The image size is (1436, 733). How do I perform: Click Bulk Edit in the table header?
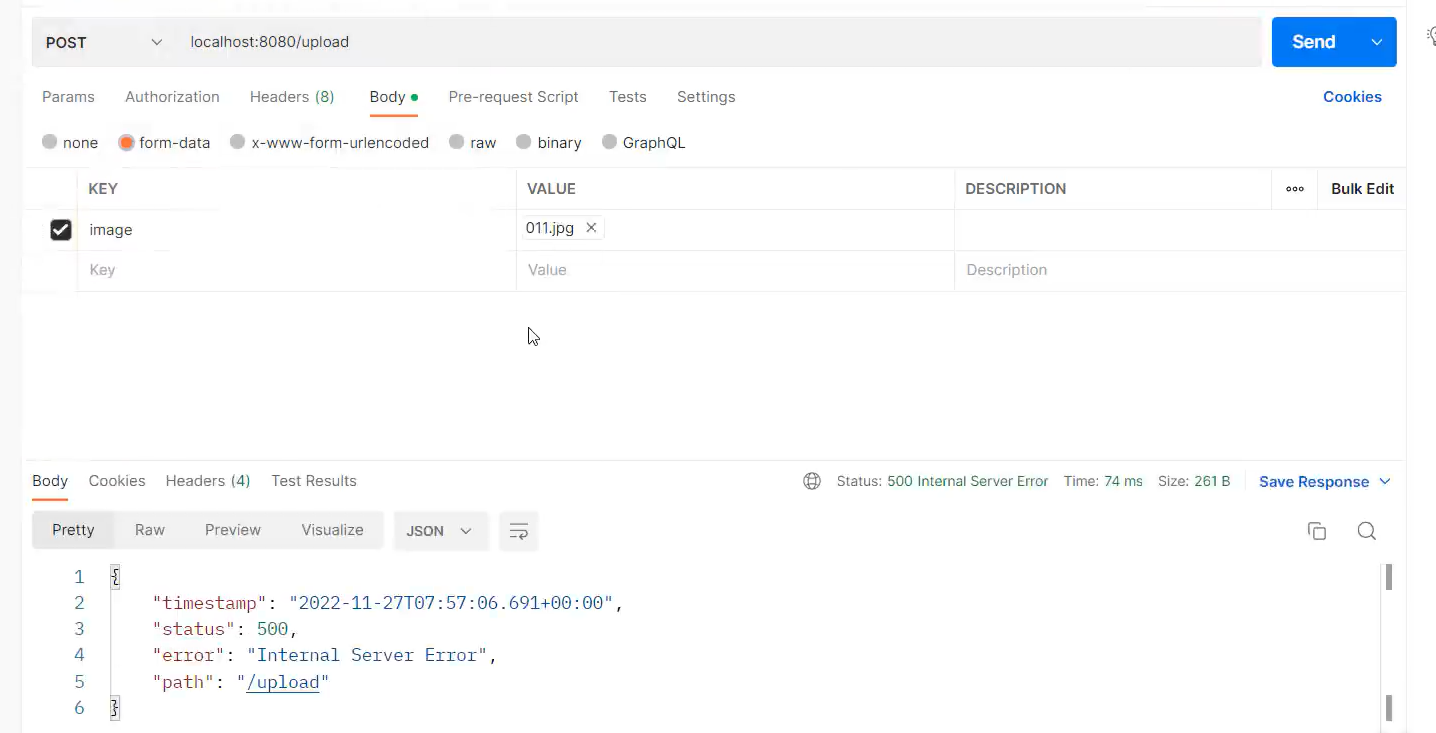pyautogui.click(x=1362, y=189)
